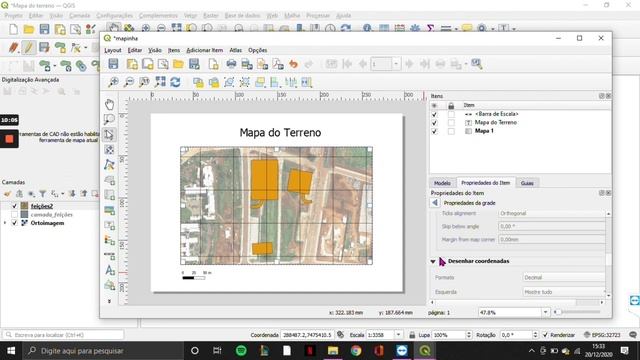Toggle visibility of Mapa 1 item
Viewport: 640px width, 360px height.
pos(434,131)
